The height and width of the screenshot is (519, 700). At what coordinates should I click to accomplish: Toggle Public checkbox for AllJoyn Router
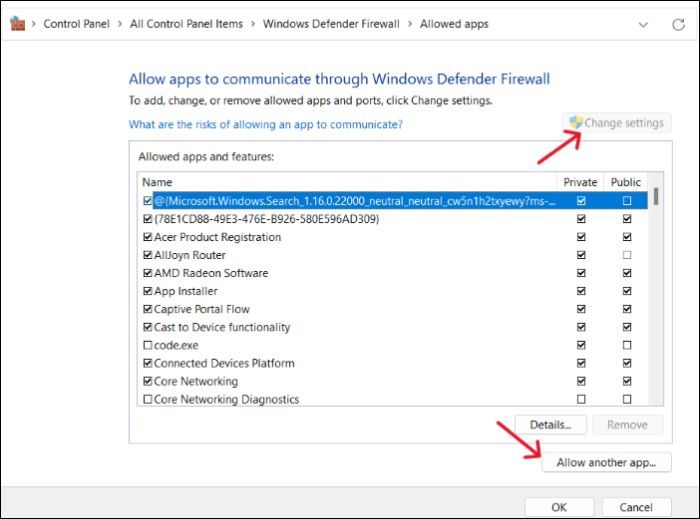click(627, 255)
